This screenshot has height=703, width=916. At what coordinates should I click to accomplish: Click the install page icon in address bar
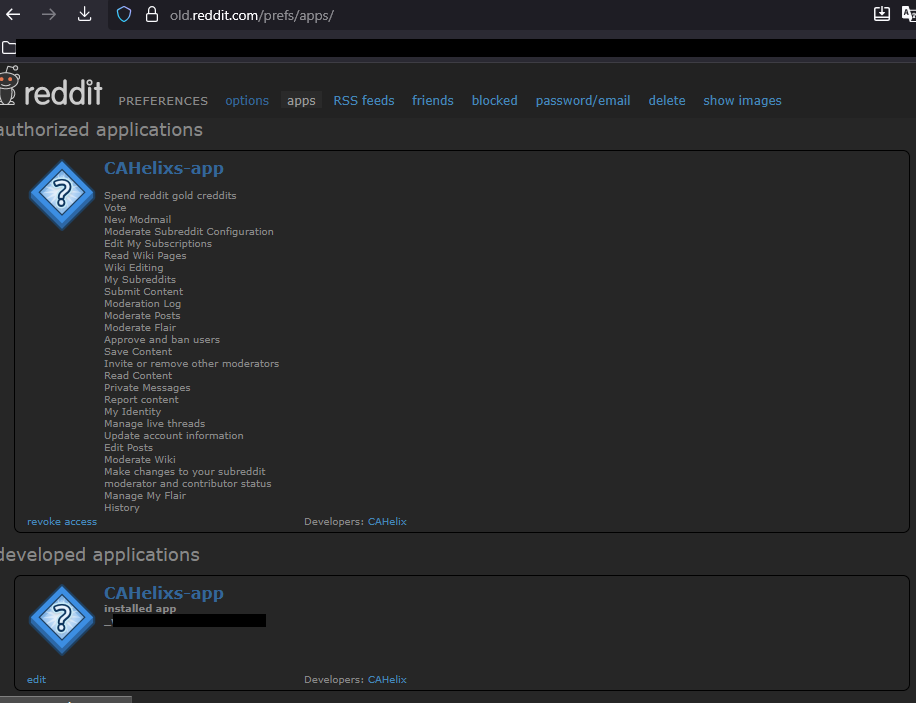882,14
